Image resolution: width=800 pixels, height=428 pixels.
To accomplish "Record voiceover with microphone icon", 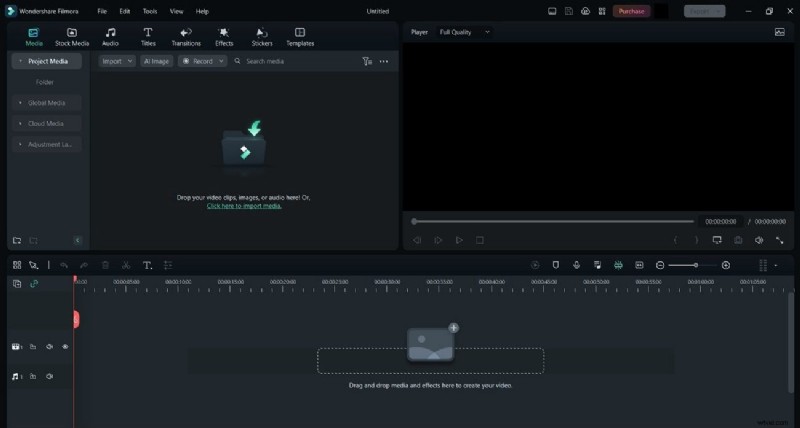I will click(577, 265).
